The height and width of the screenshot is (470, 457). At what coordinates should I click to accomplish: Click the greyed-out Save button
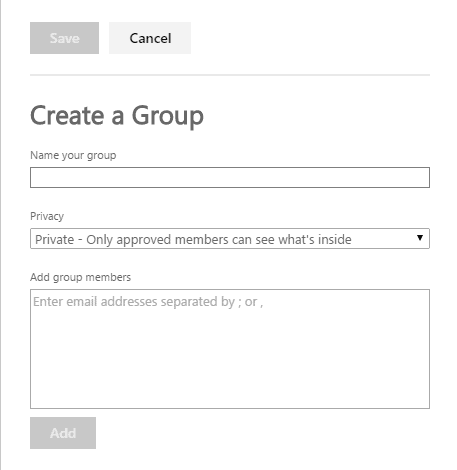click(x=64, y=38)
